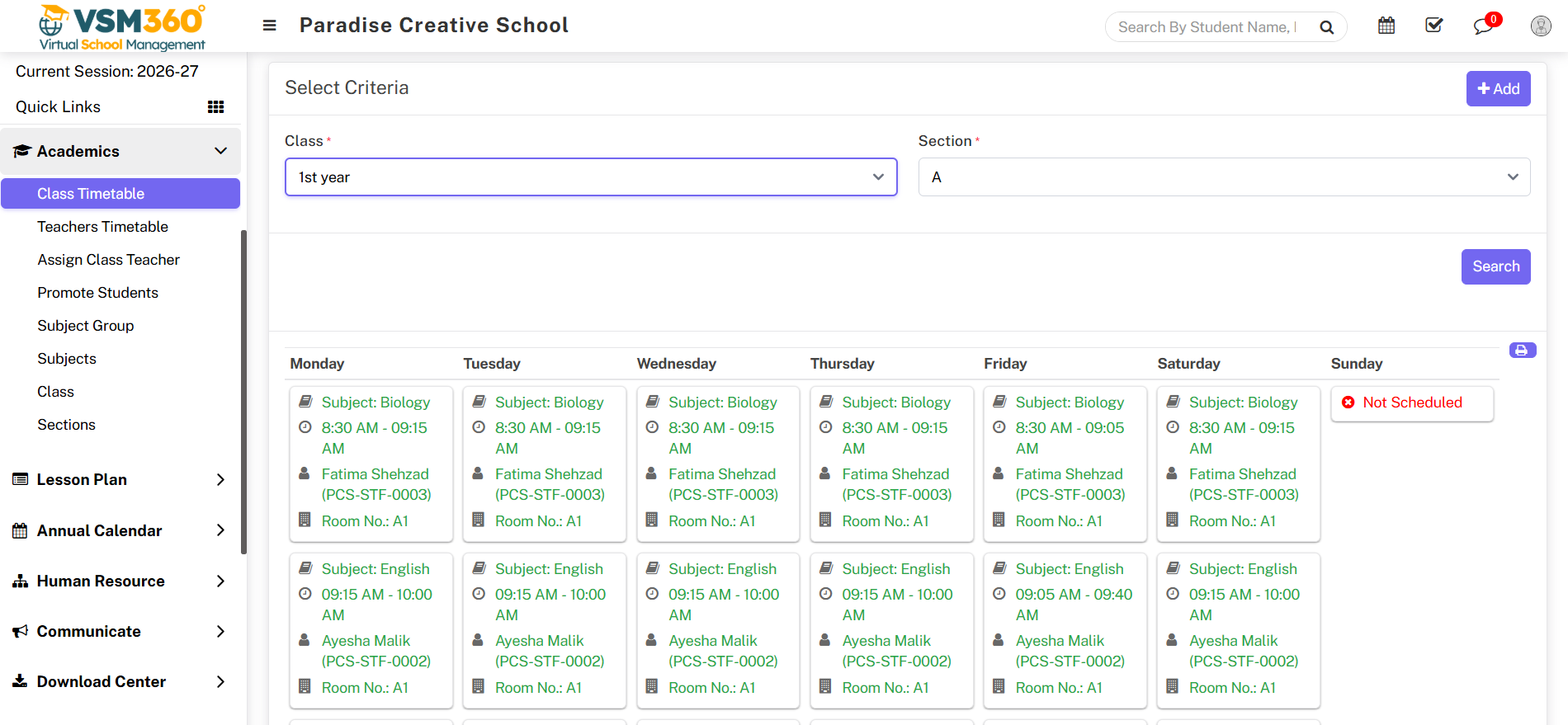Click Wednesday Biology room building icon
Viewport: 1568px width, 725px height.
point(652,520)
